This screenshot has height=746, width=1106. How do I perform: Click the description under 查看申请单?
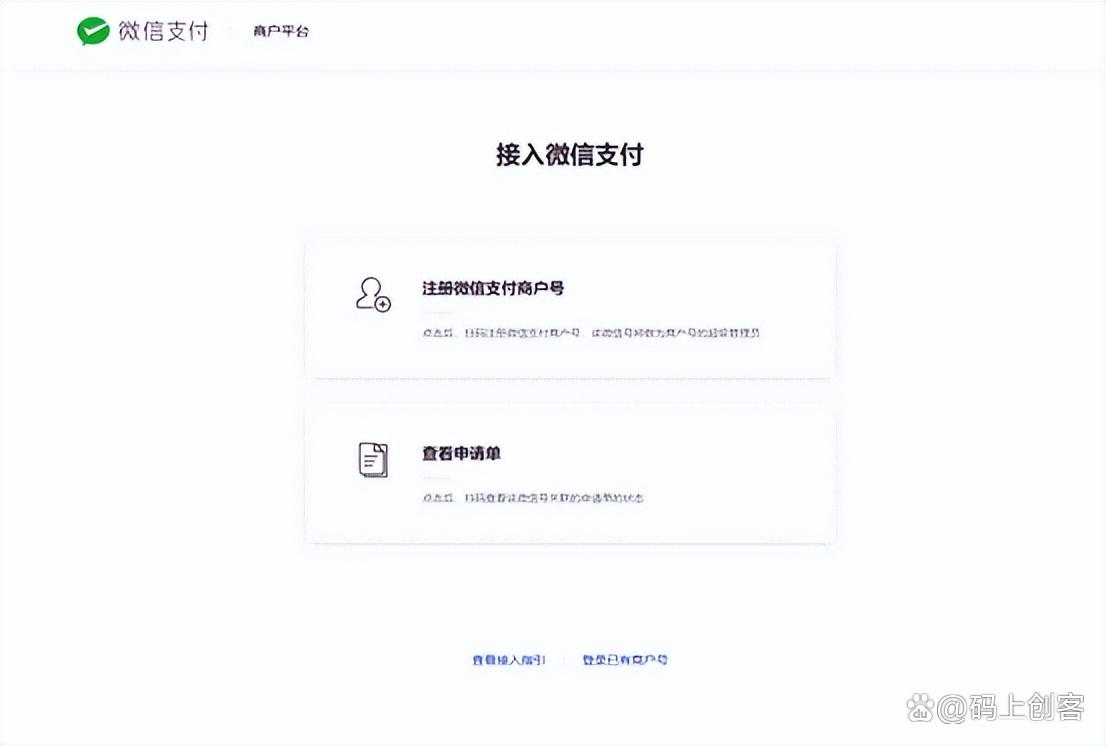click(x=533, y=498)
